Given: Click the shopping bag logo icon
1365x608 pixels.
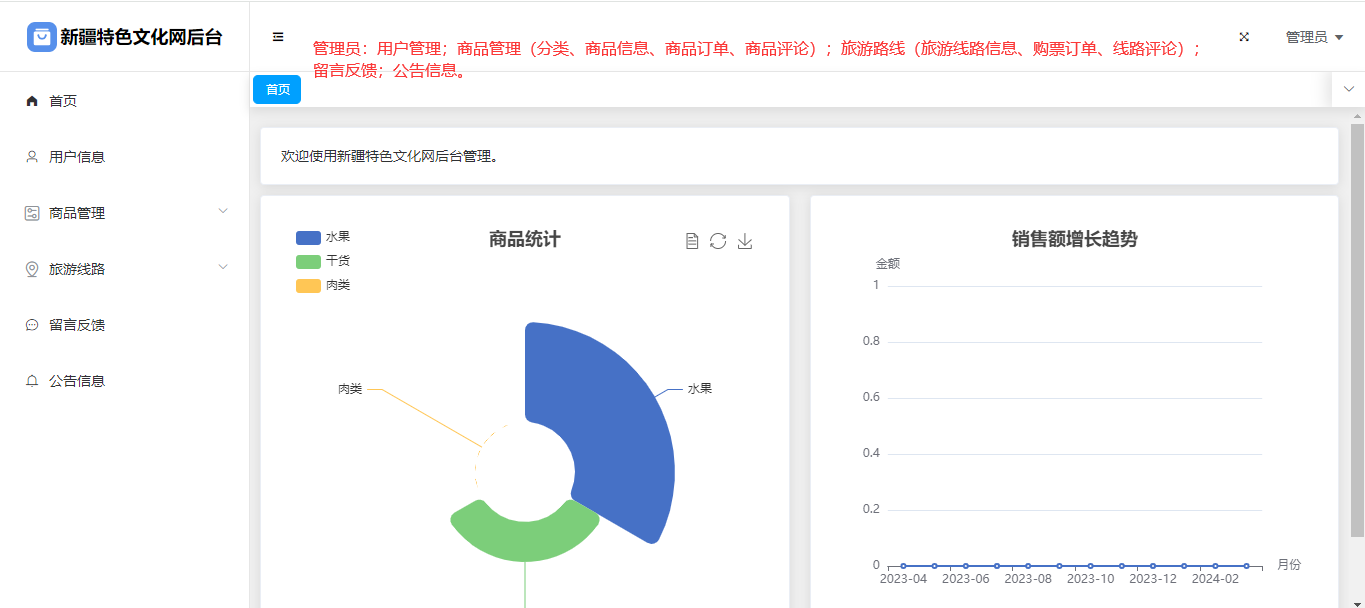Looking at the screenshot, I should [42, 37].
